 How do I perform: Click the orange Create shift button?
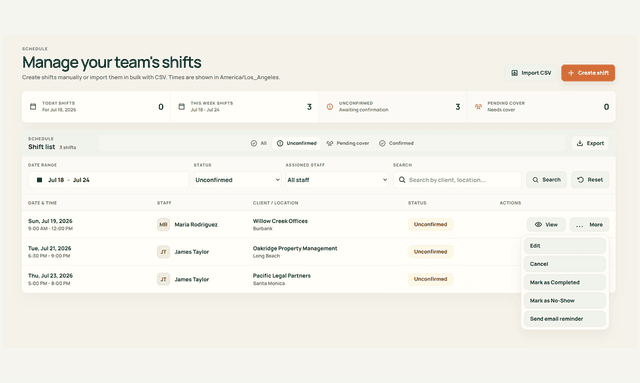tap(588, 73)
